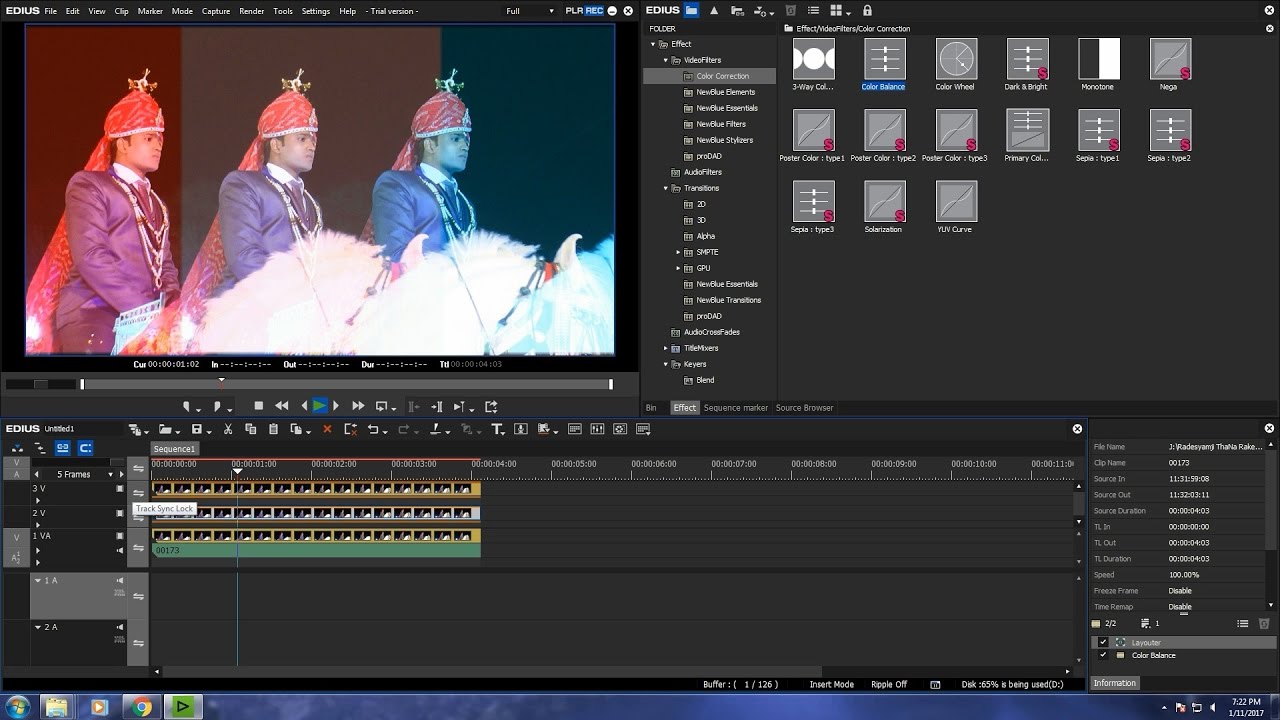Mute video on track 3 V
The width and height of the screenshot is (1280, 720).
[120, 489]
